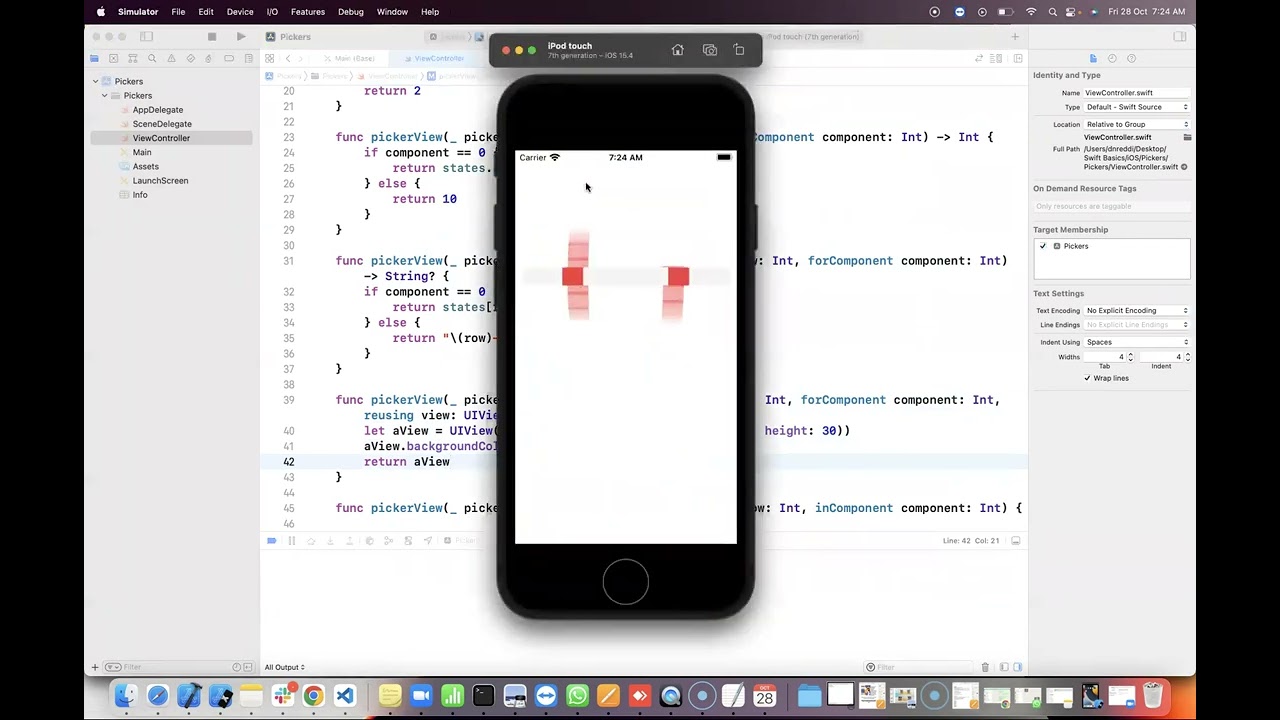Open the Type Default - Swift Source dropdown
The width and height of the screenshot is (1280, 720).
click(x=1137, y=107)
